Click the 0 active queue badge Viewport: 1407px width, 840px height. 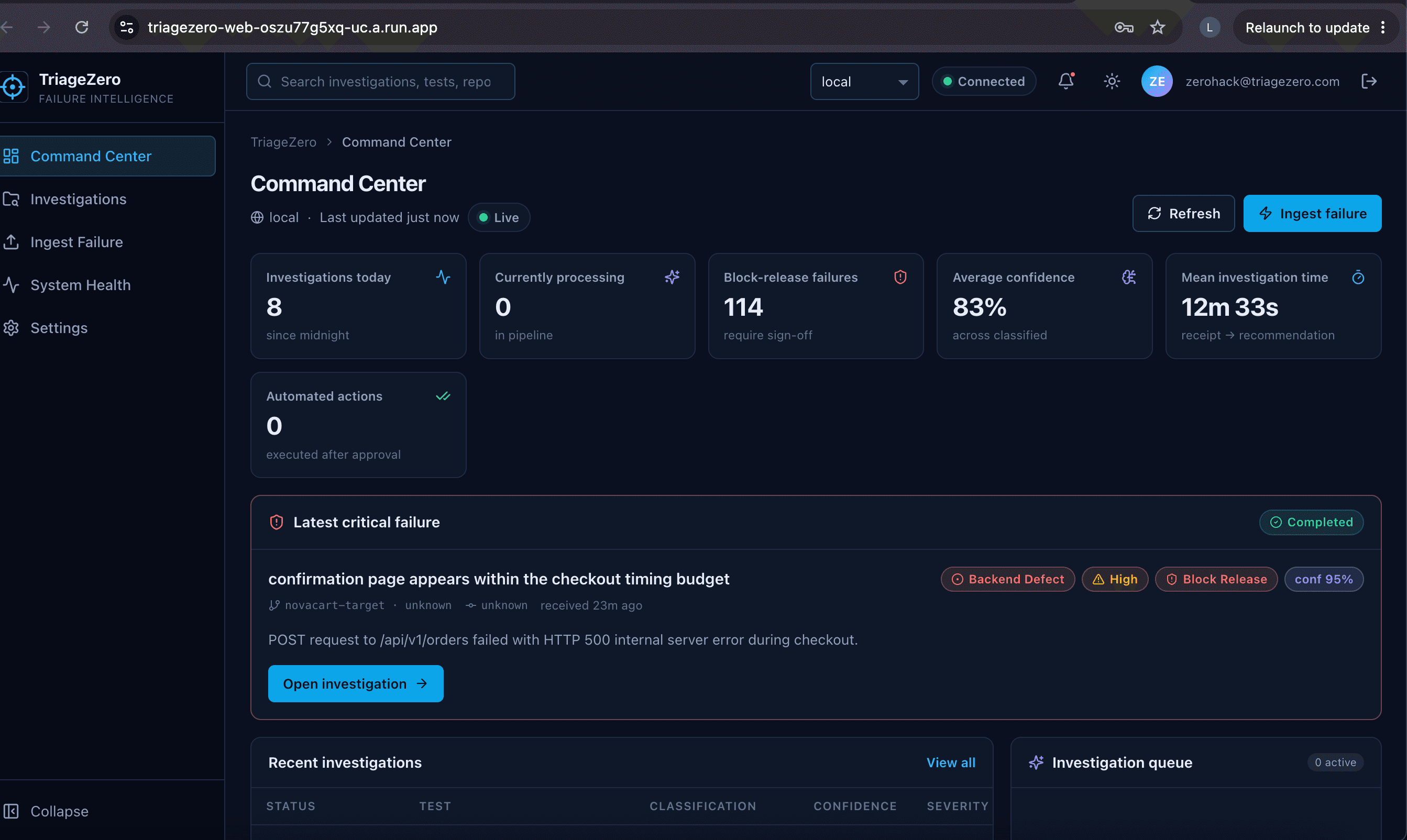click(x=1335, y=762)
